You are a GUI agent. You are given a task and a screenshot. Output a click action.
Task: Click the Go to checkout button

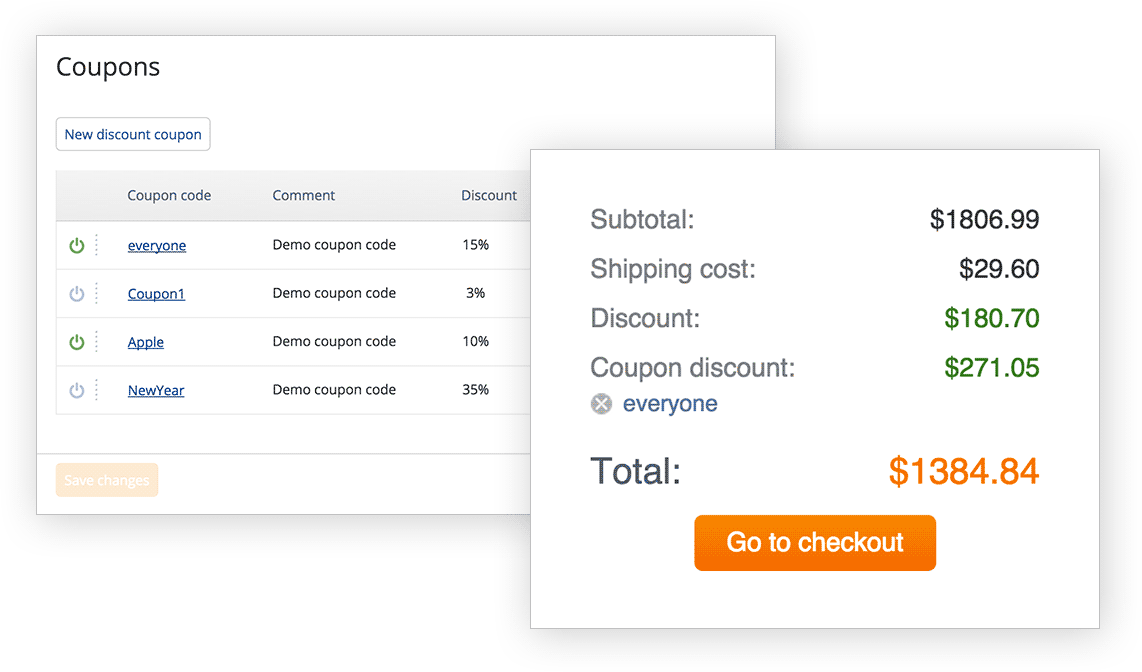(x=815, y=543)
